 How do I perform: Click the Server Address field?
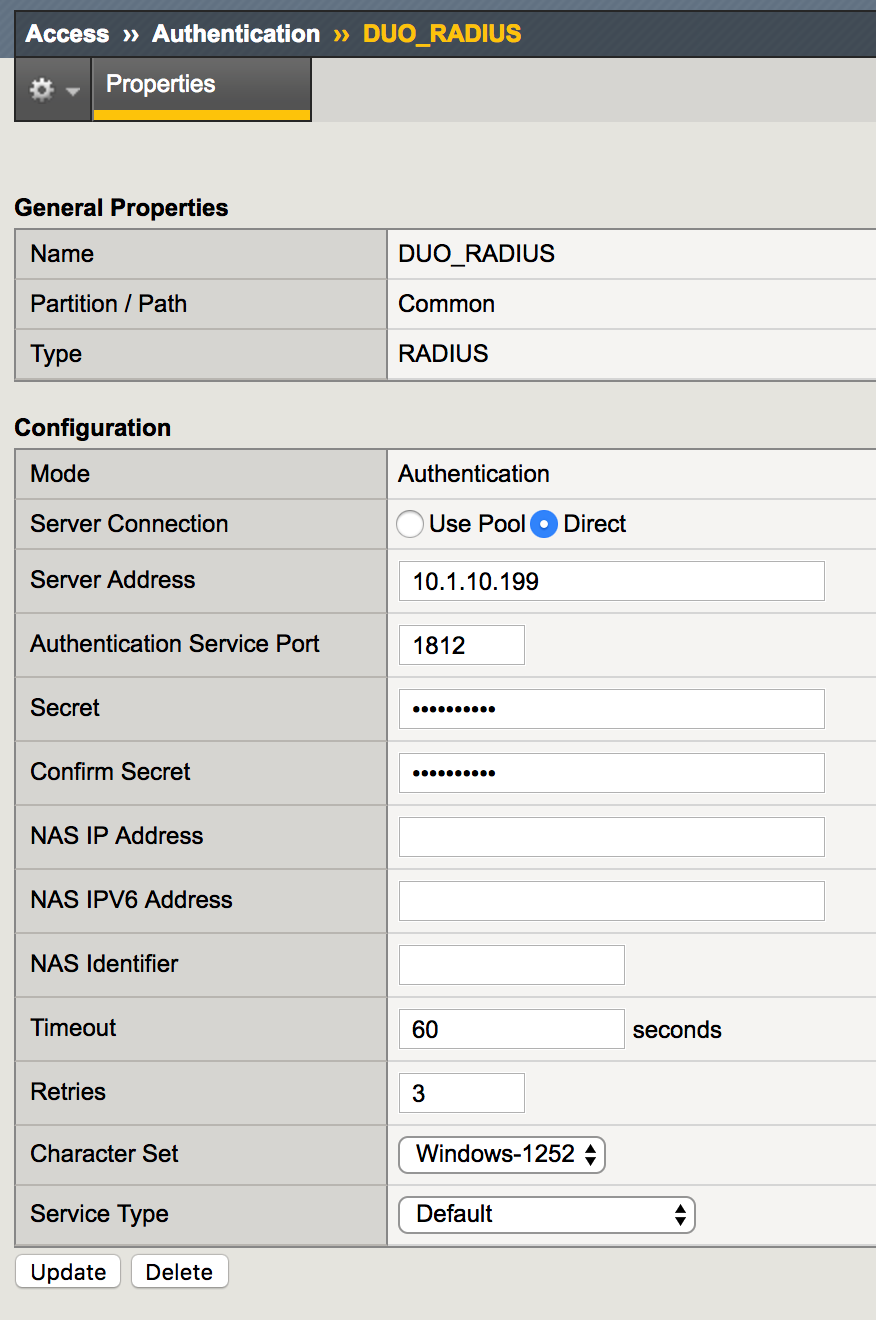tap(612, 581)
